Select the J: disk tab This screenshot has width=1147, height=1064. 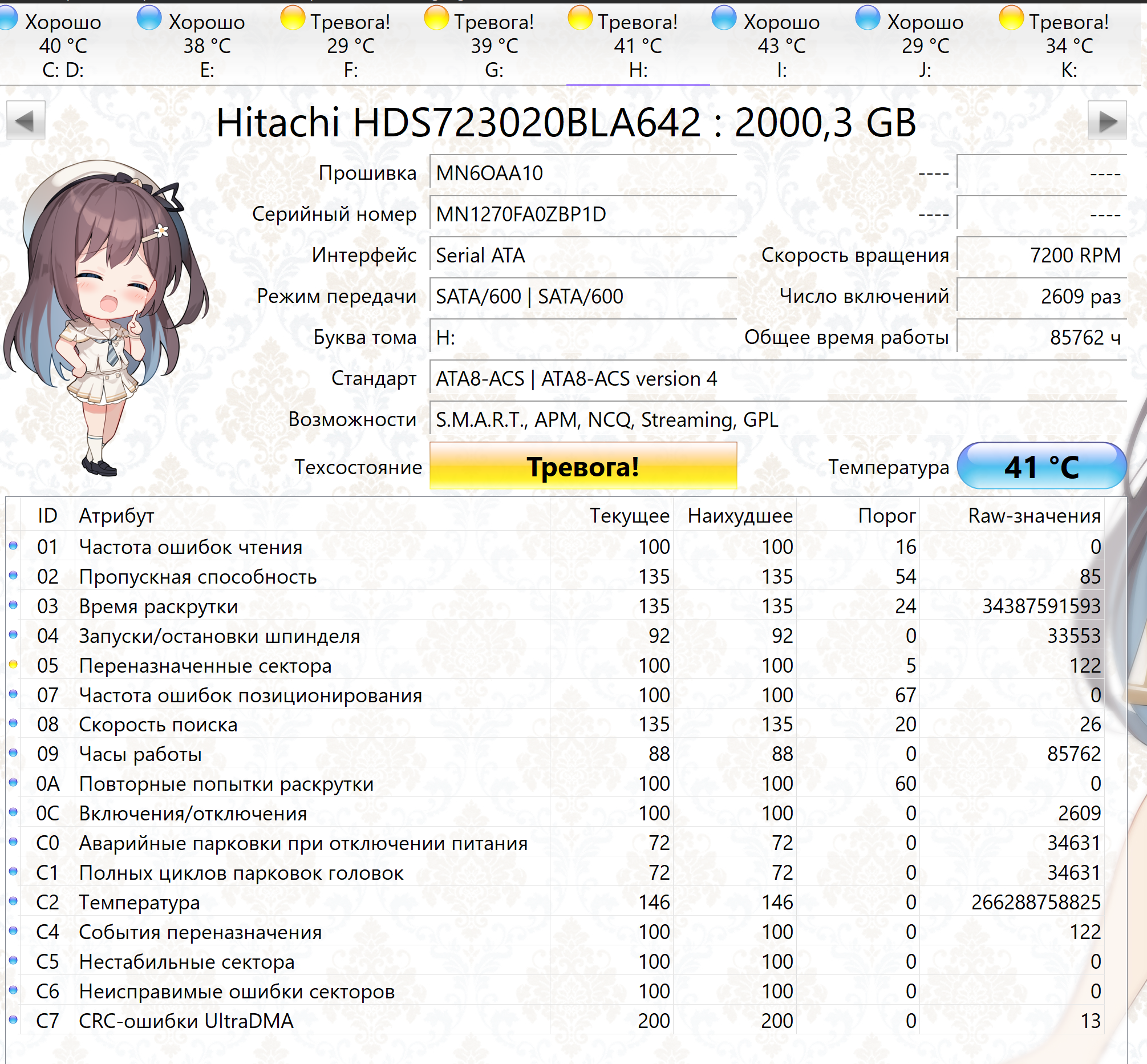pyautogui.click(x=925, y=46)
